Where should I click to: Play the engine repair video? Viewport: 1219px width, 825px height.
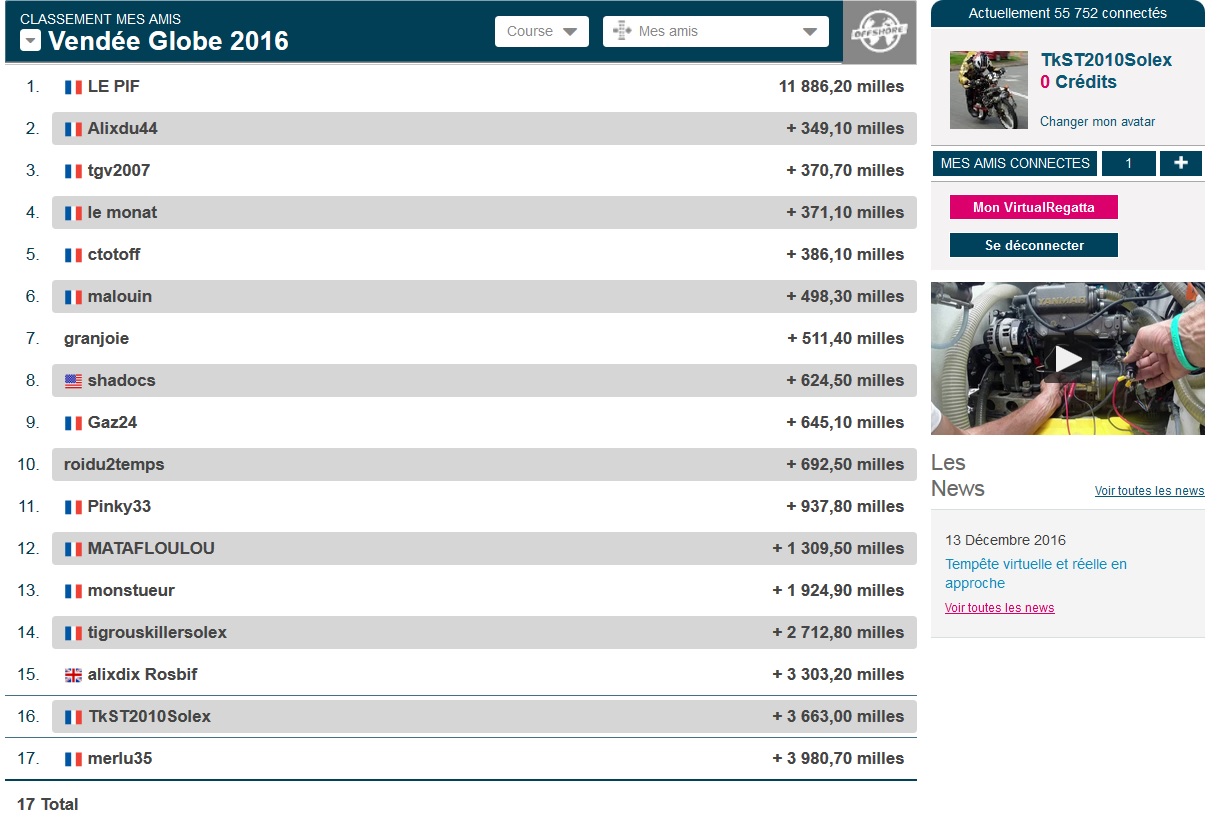pyautogui.click(x=1067, y=358)
